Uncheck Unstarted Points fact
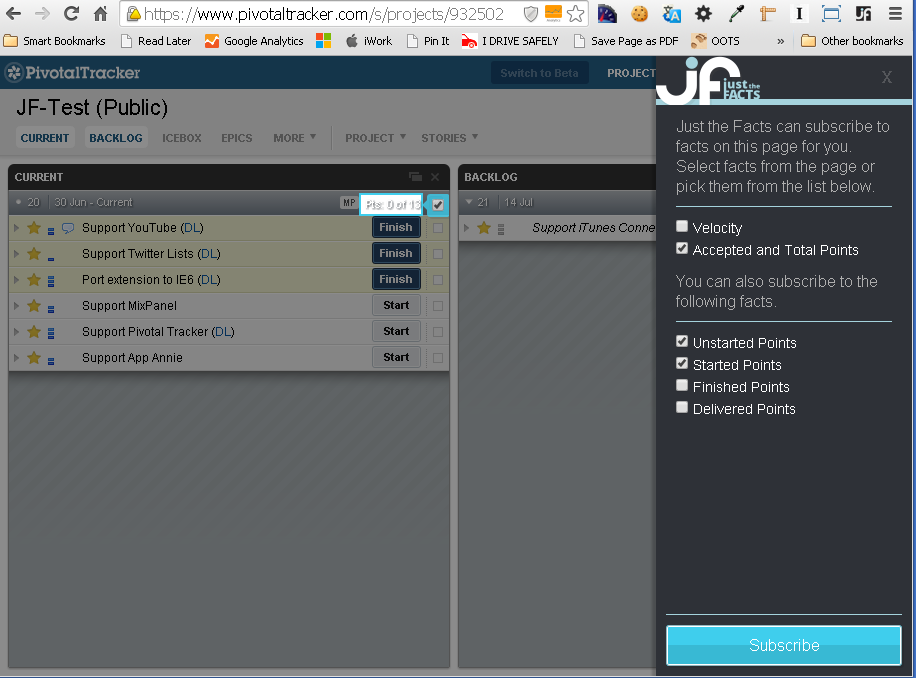 (x=682, y=341)
